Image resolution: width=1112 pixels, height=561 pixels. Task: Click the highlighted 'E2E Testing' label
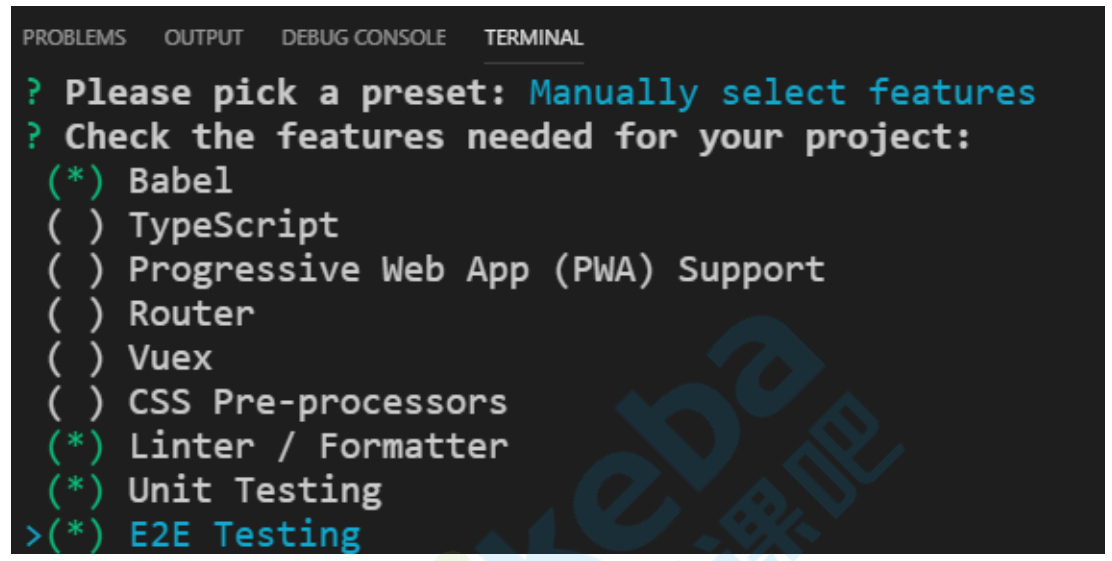coord(245,535)
